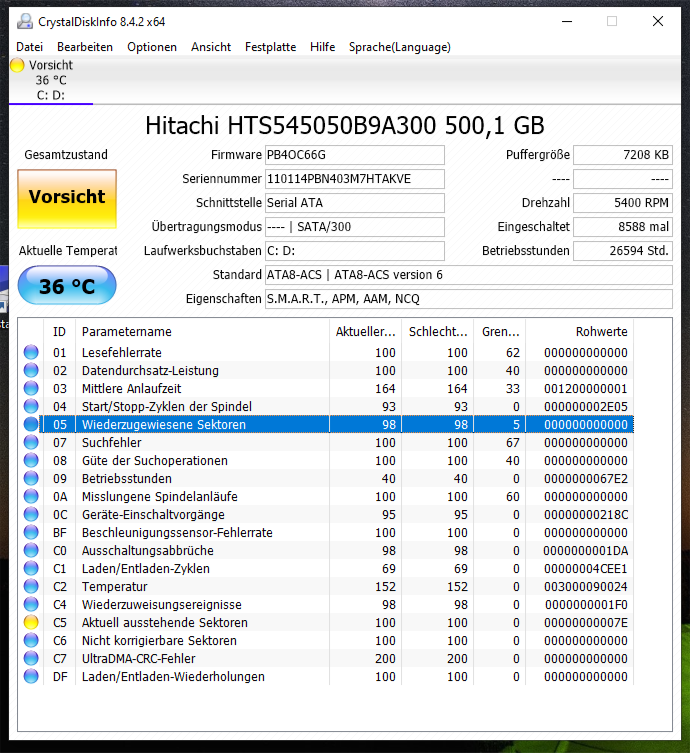Screen dimensions: 690x753
Task: Click the status icon of the Start/Stopp-Zyklen row
Action: tap(31, 406)
